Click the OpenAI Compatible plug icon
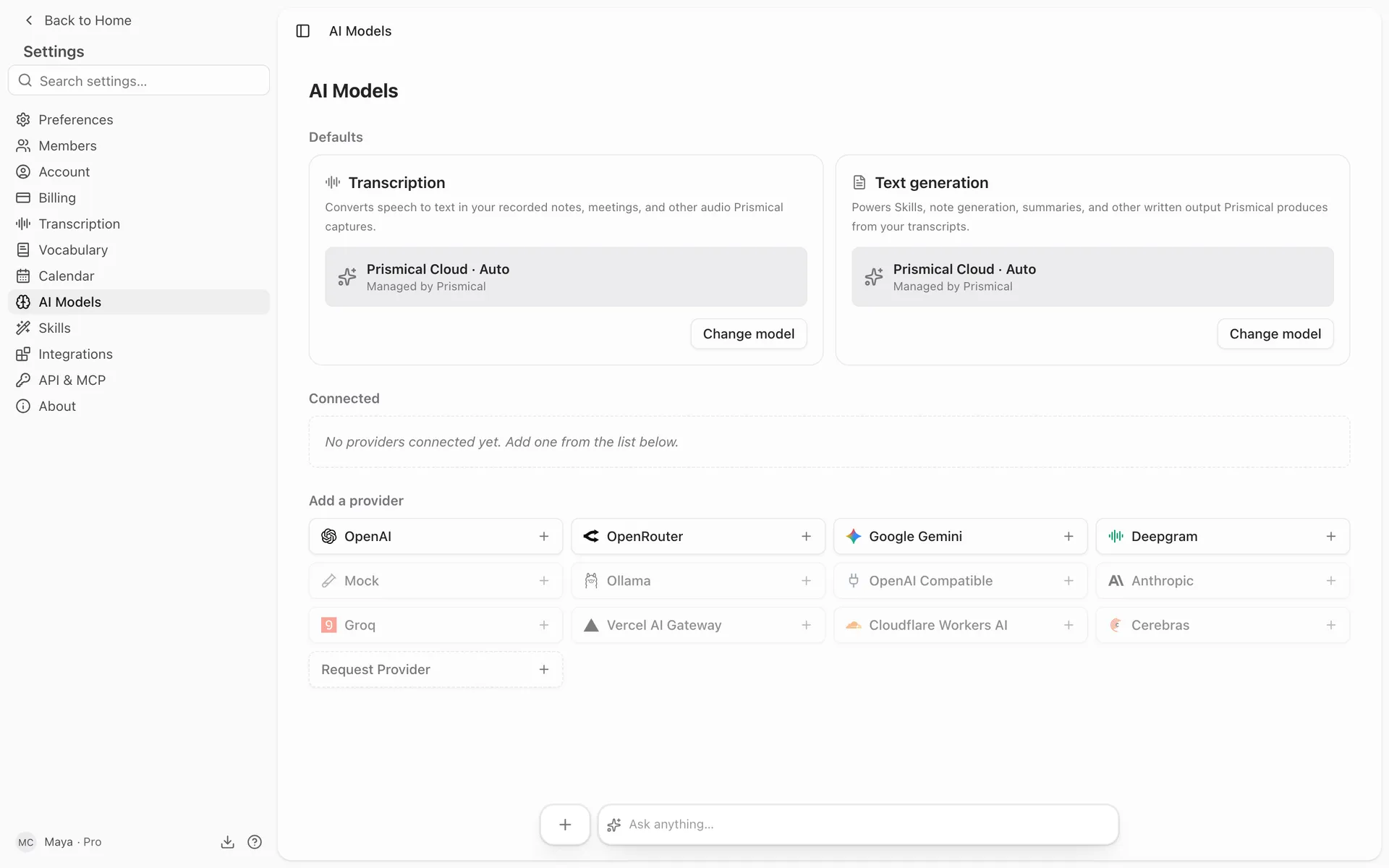 point(854,581)
